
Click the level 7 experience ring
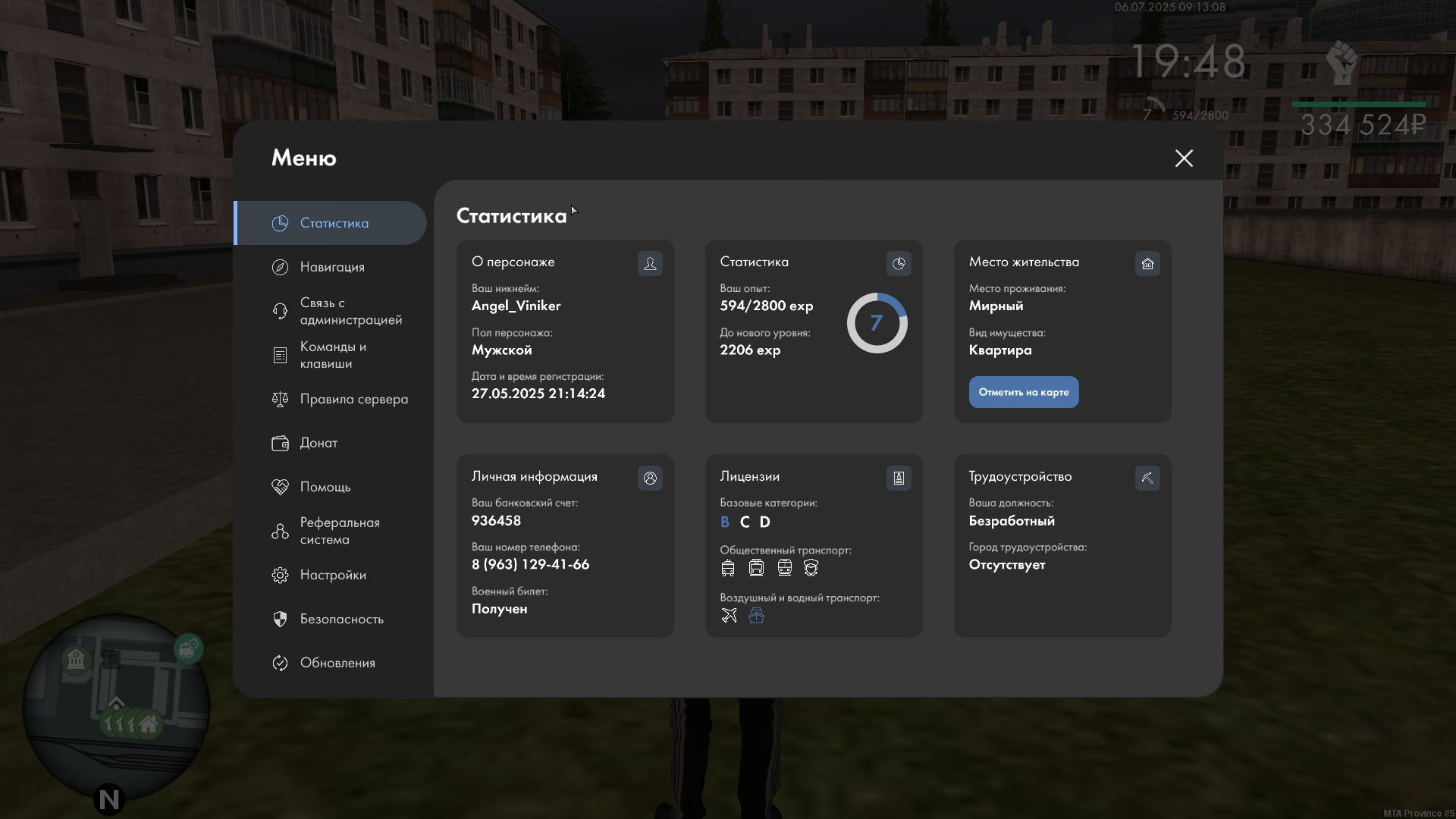(877, 323)
